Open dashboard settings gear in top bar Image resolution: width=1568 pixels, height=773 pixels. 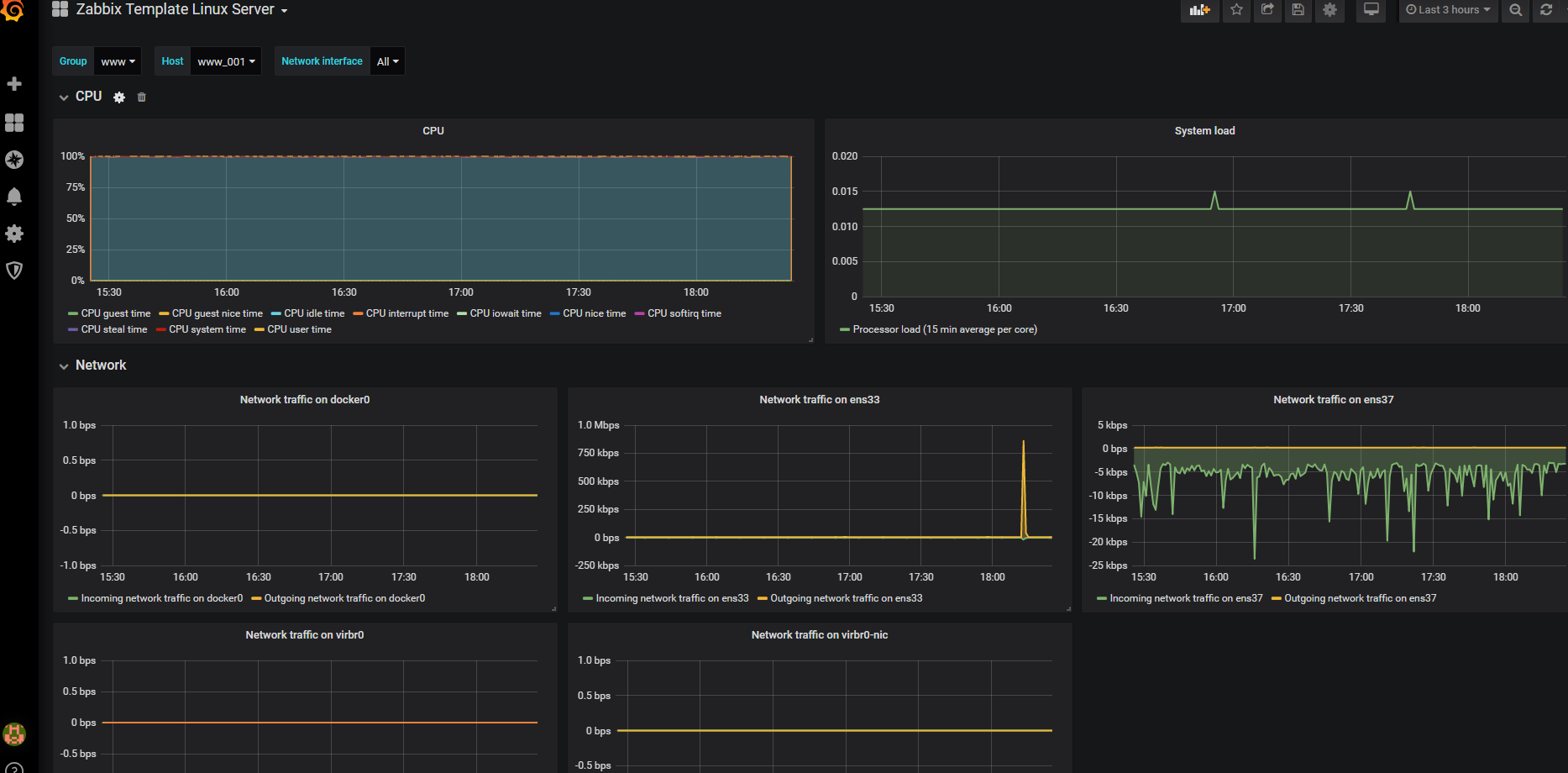click(1329, 10)
